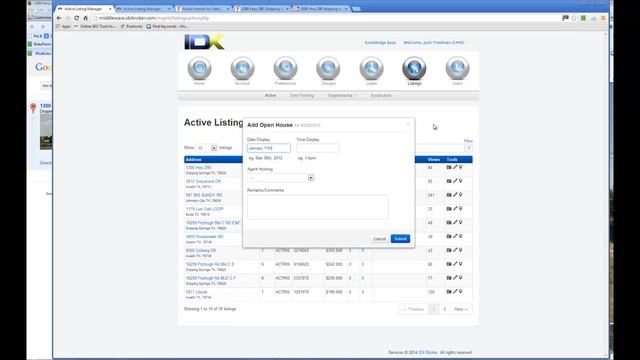640x360 pixels.
Task: Open the Apps bookmark in bookmarks bar
Action: (x=63, y=27)
